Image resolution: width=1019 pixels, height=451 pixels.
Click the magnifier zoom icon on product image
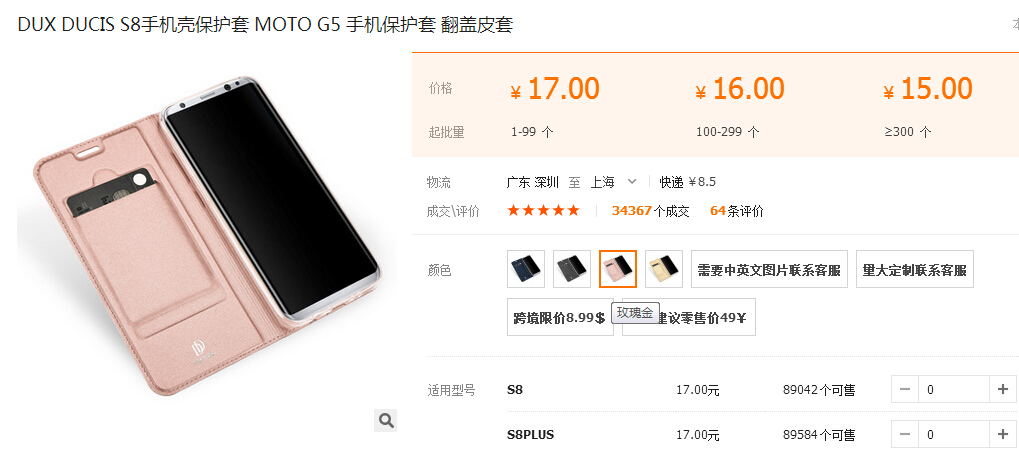(x=385, y=420)
